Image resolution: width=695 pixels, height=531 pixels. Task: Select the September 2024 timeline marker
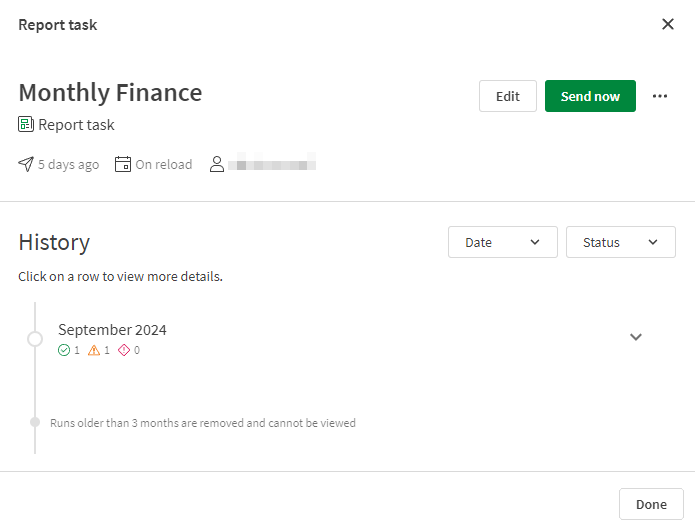tap(35, 339)
